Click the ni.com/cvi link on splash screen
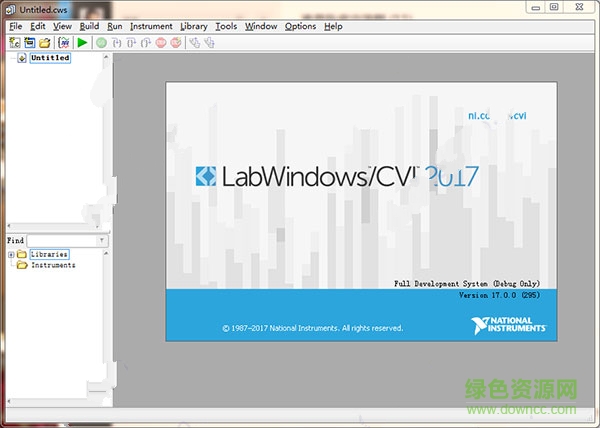This screenshot has width=600, height=428. (497, 116)
